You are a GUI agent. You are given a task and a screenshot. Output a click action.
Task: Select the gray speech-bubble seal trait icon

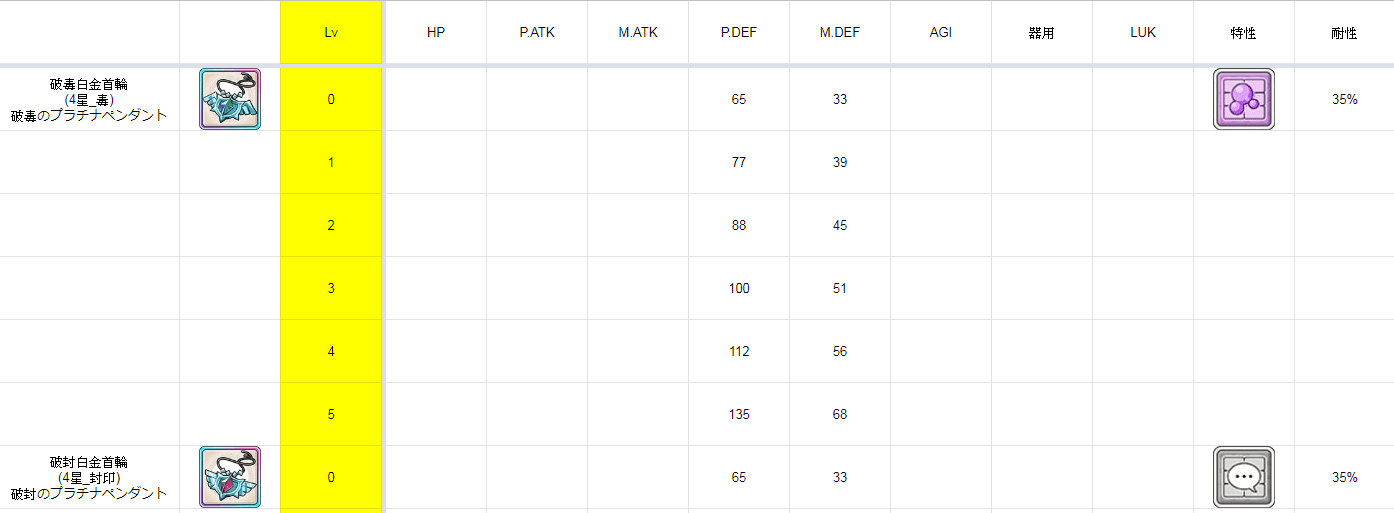pos(1244,477)
